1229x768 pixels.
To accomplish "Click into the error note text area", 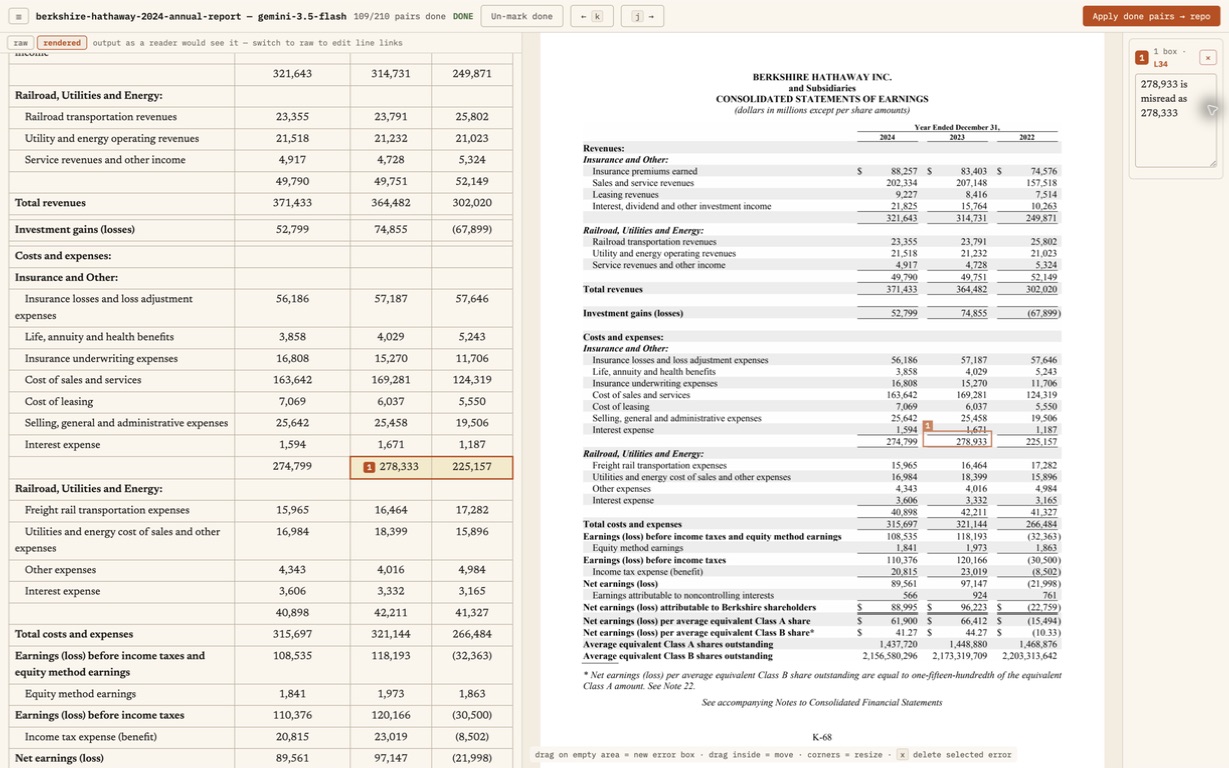I will coord(1176,120).
